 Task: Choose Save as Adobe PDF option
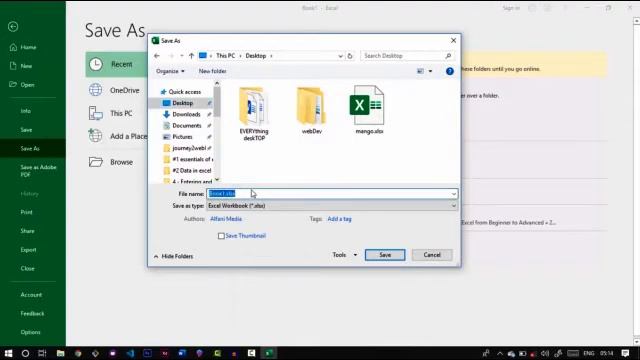click(x=38, y=171)
